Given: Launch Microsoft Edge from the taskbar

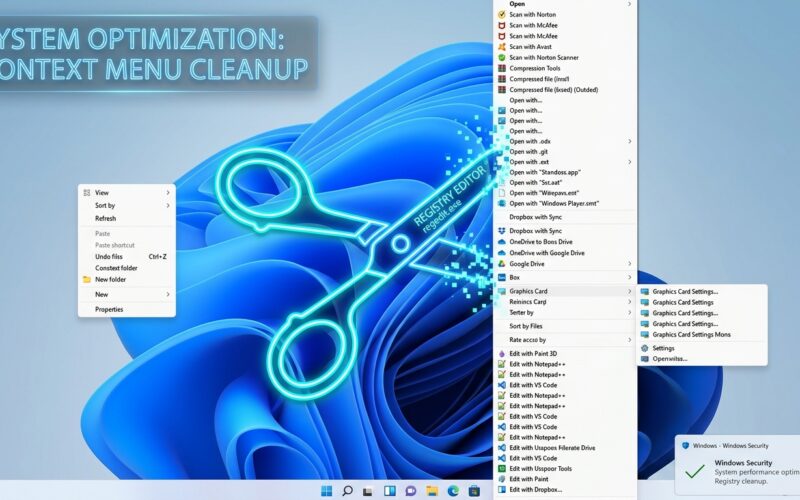Looking at the screenshot, I should (453, 491).
